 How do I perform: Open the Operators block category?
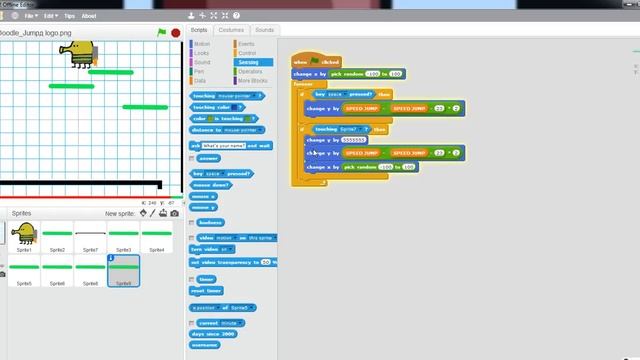point(250,71)
